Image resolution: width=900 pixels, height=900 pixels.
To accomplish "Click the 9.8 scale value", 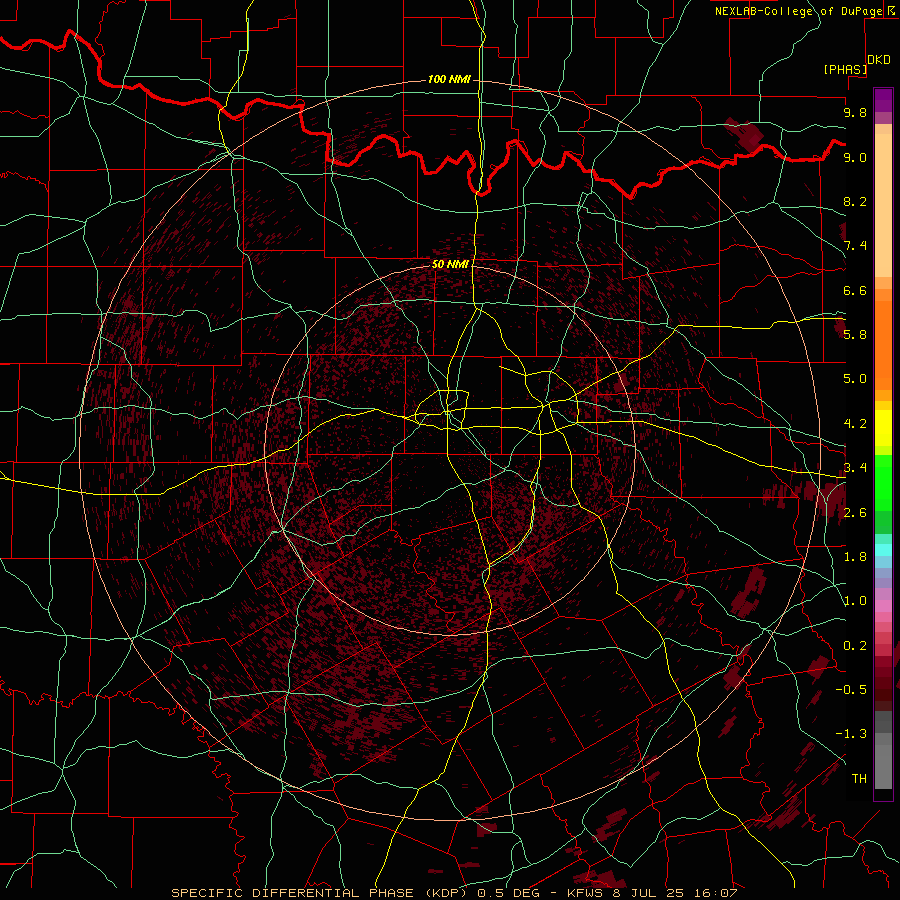I will coord(855,112).
